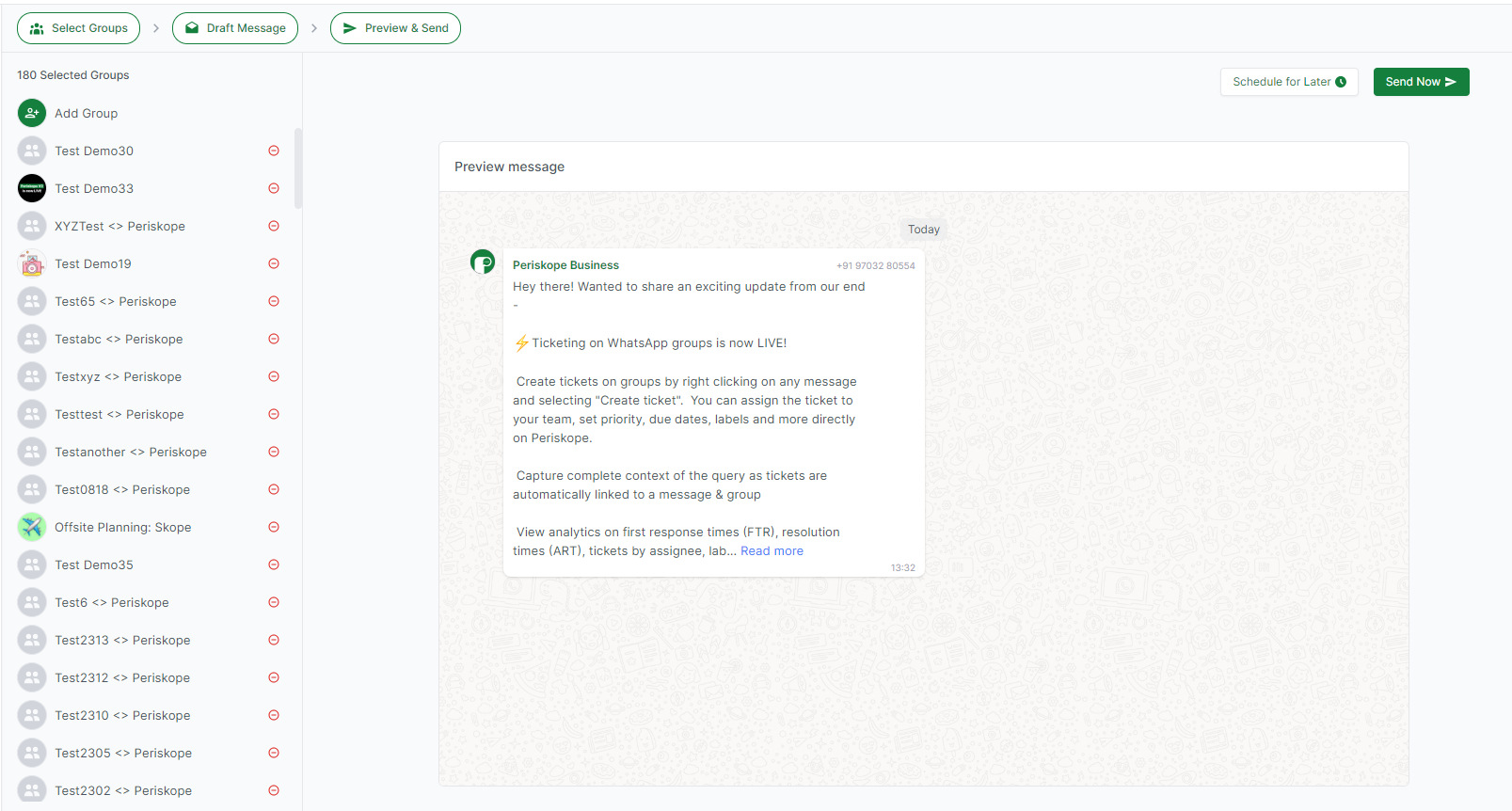The image size is (1512, 811).
Task: Open Preview & Send step
Action: coord(395,28)
